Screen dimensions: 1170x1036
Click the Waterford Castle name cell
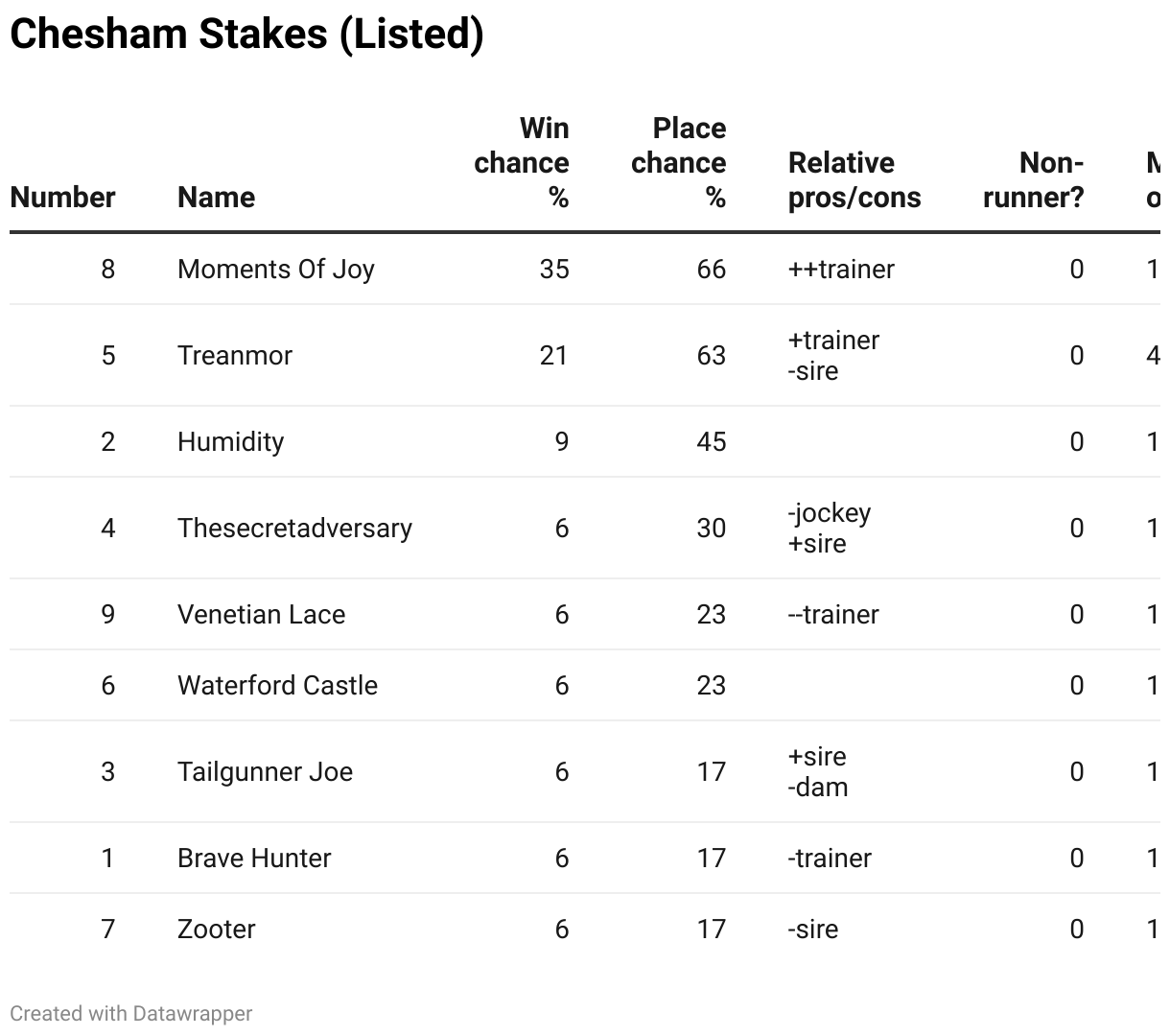[277, 686]
